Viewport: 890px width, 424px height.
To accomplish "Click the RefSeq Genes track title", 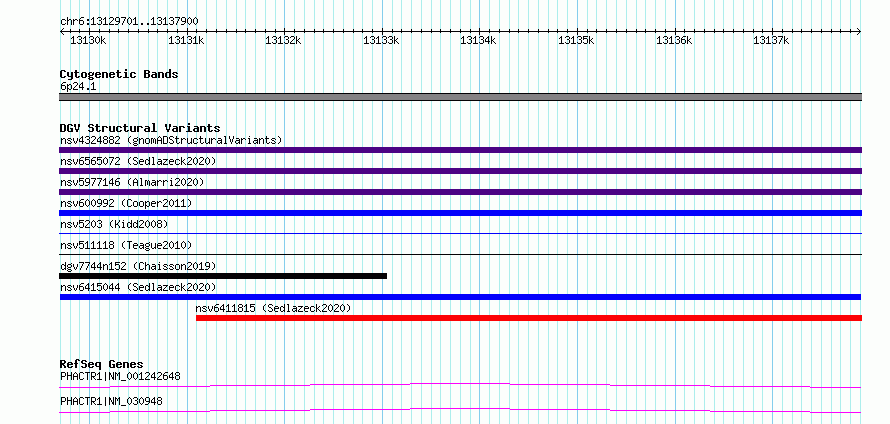I will coord(102,364).
